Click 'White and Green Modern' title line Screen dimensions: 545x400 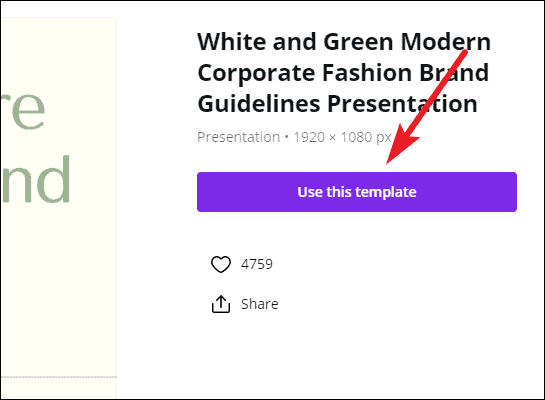[x=344, y=42]
